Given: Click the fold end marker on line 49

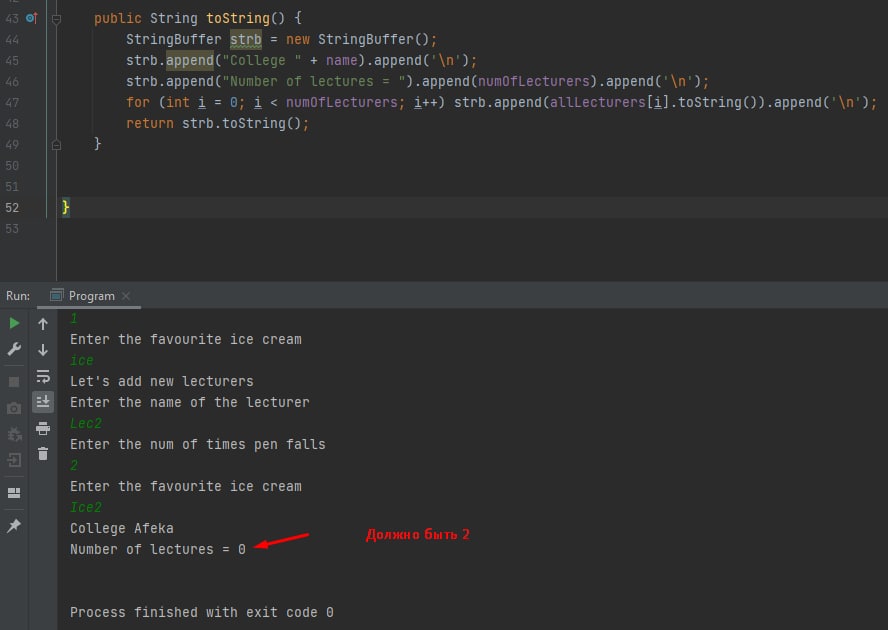Looking at the screenshot, I should pos(56,145).
